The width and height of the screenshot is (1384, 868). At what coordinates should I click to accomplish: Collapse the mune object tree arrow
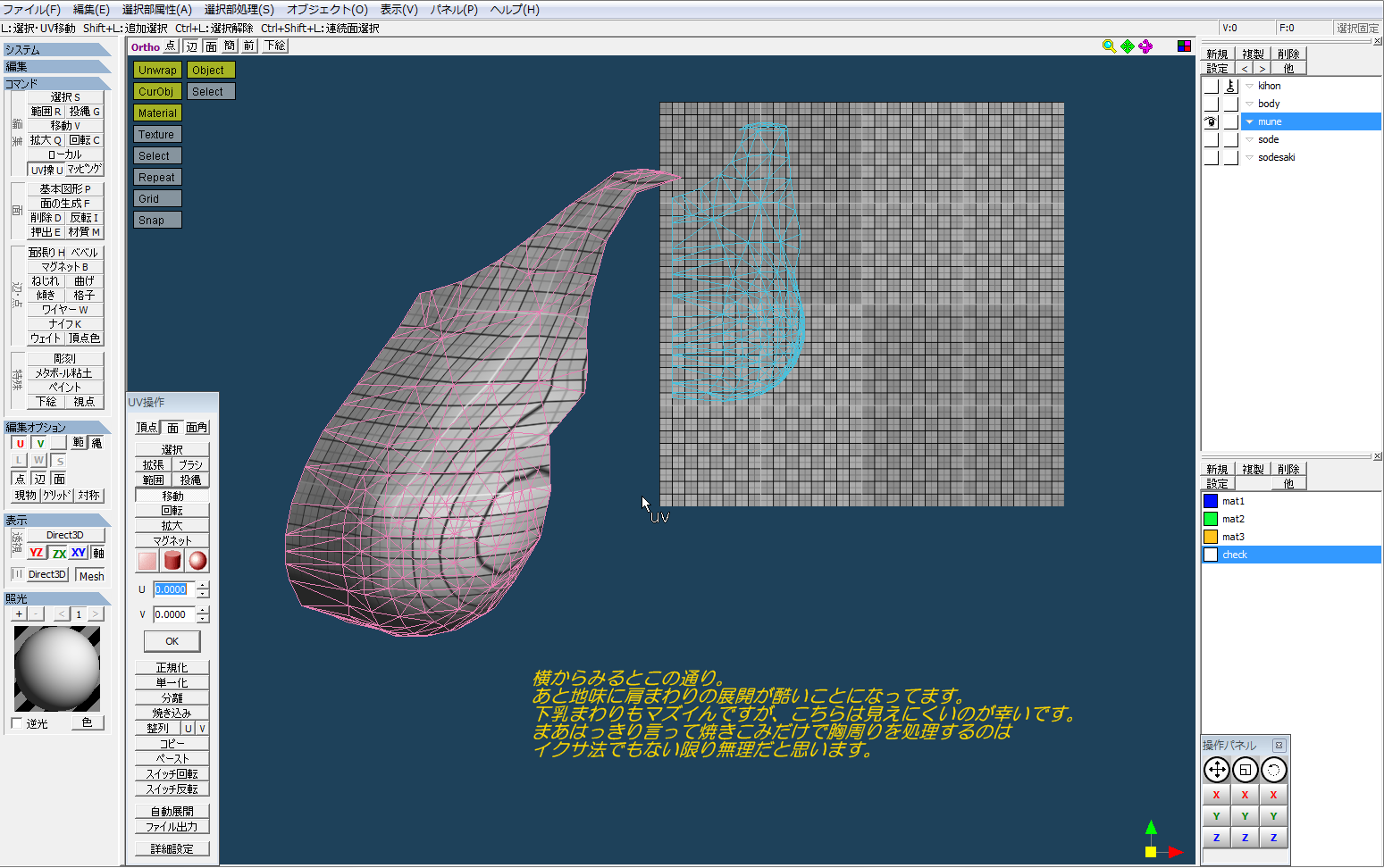[x=1249, y=122]
